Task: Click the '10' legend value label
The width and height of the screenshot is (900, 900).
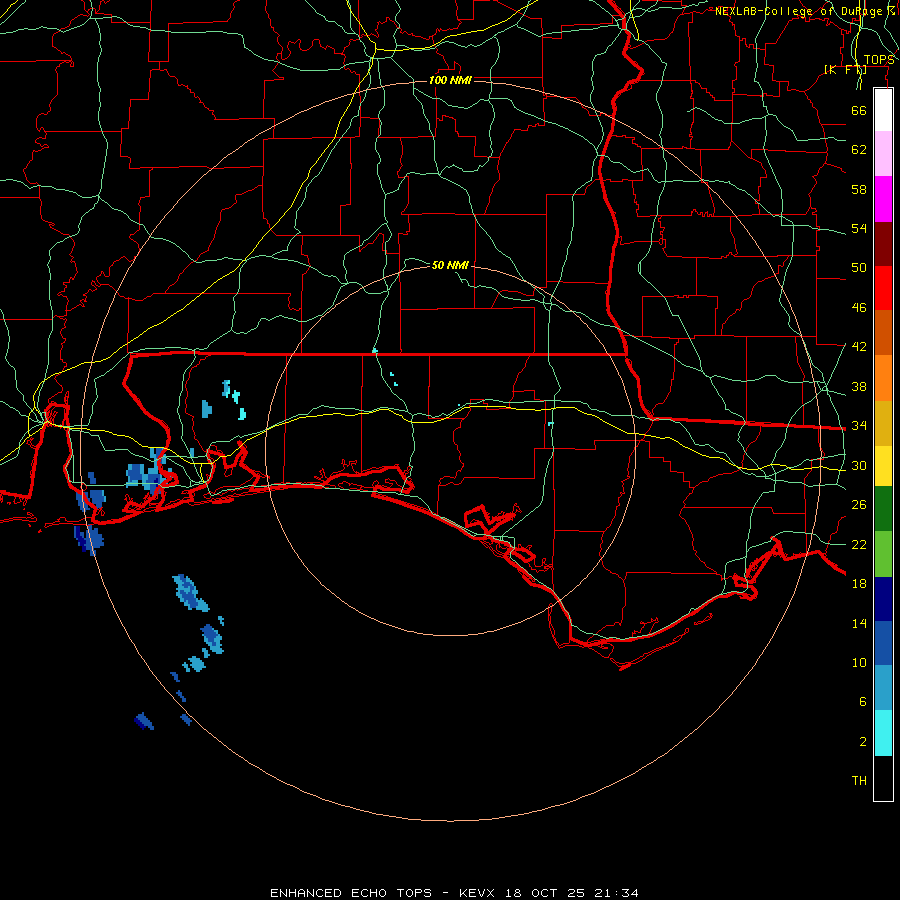Action: (859, 662)
